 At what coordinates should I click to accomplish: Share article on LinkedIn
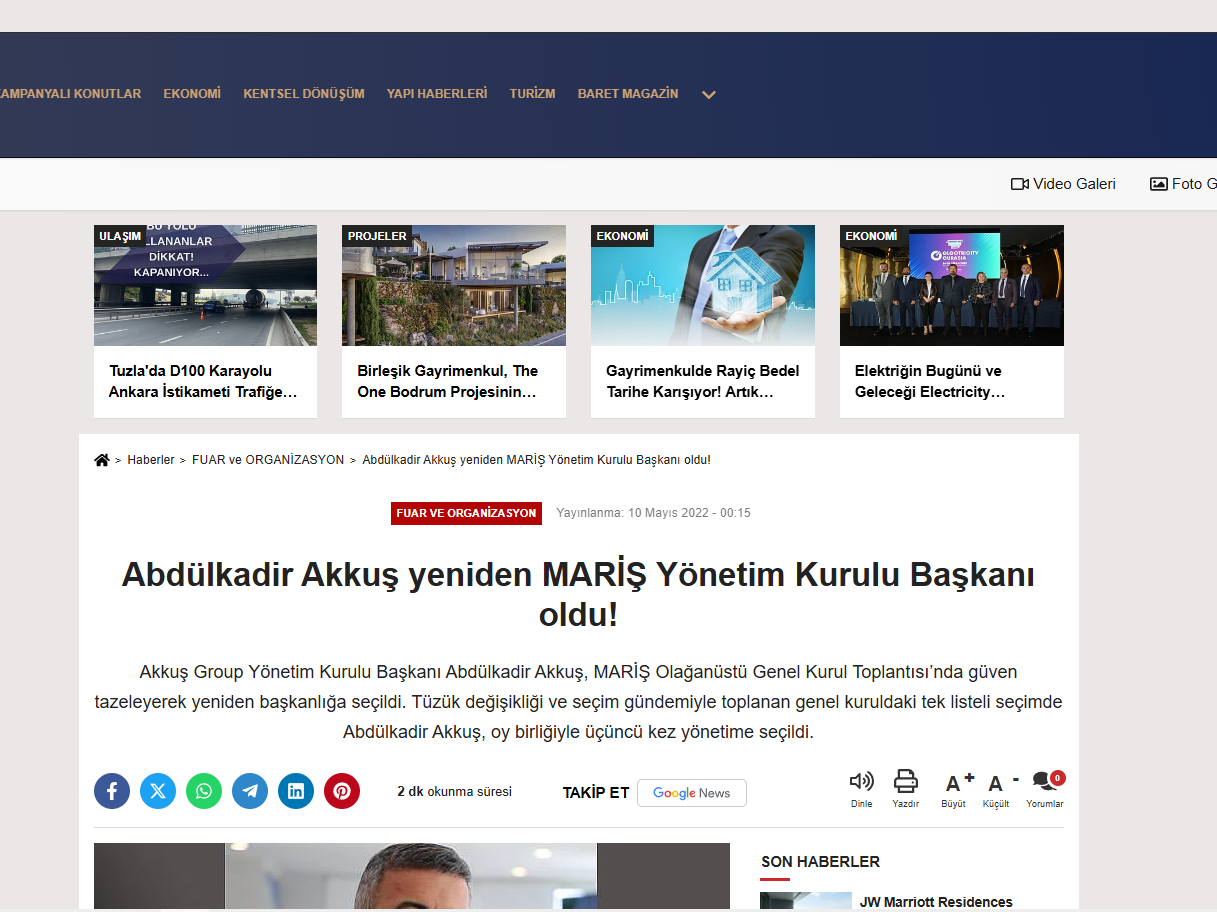[x=296, y=791]
